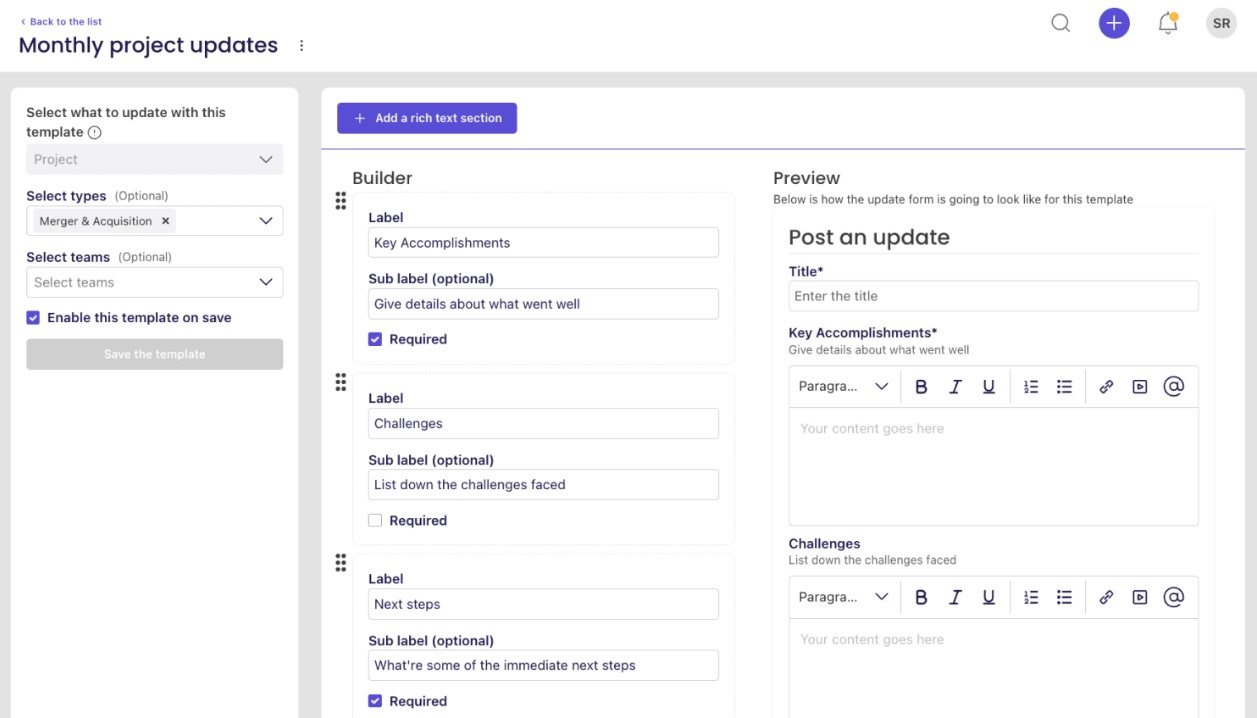
Task: Uncheck Required for Key Accomplishments section
Action: (x=375, y=339)
